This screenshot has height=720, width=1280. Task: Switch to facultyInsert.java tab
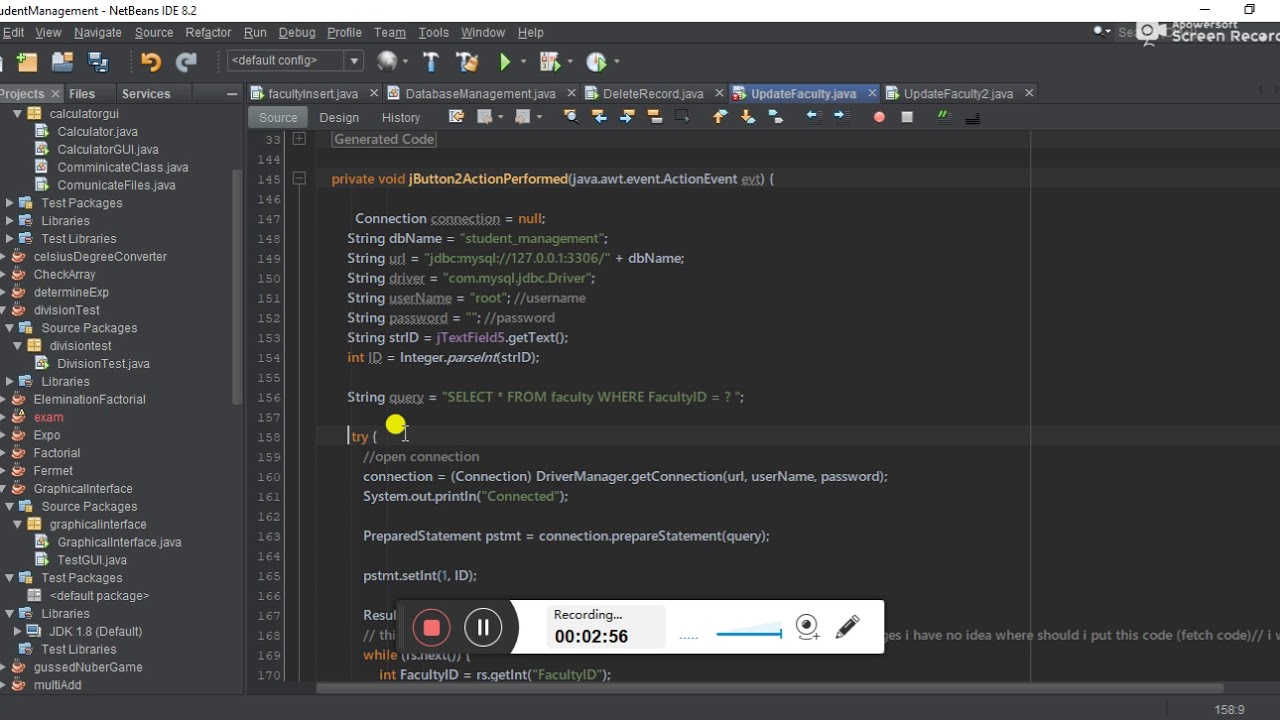pyautogui.click(x=312, y=93)
